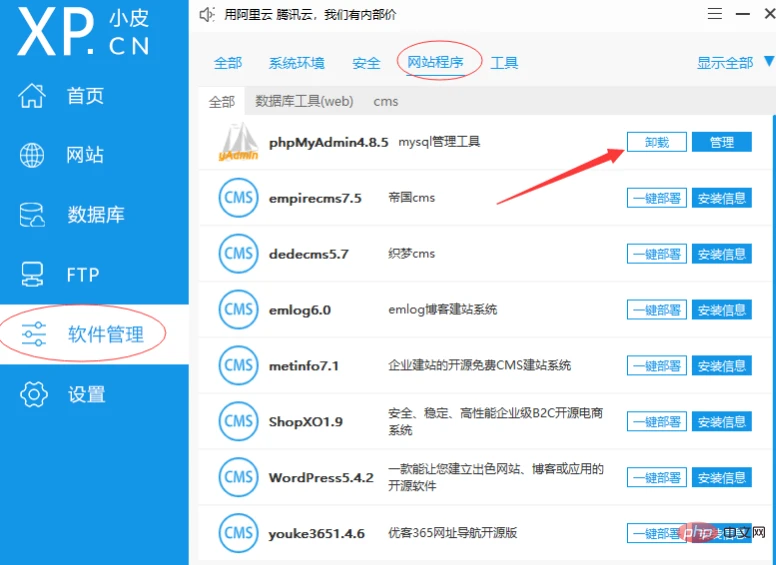
Task: Open 首页 in the sidebar
Action: [94, 95]
